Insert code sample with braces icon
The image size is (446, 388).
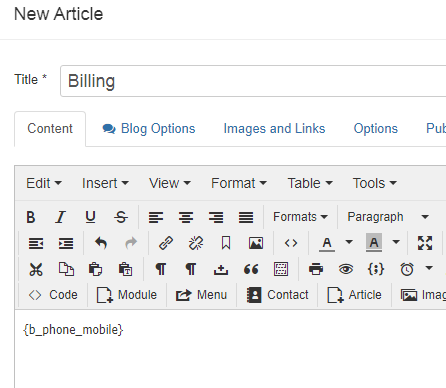[376, 269]
